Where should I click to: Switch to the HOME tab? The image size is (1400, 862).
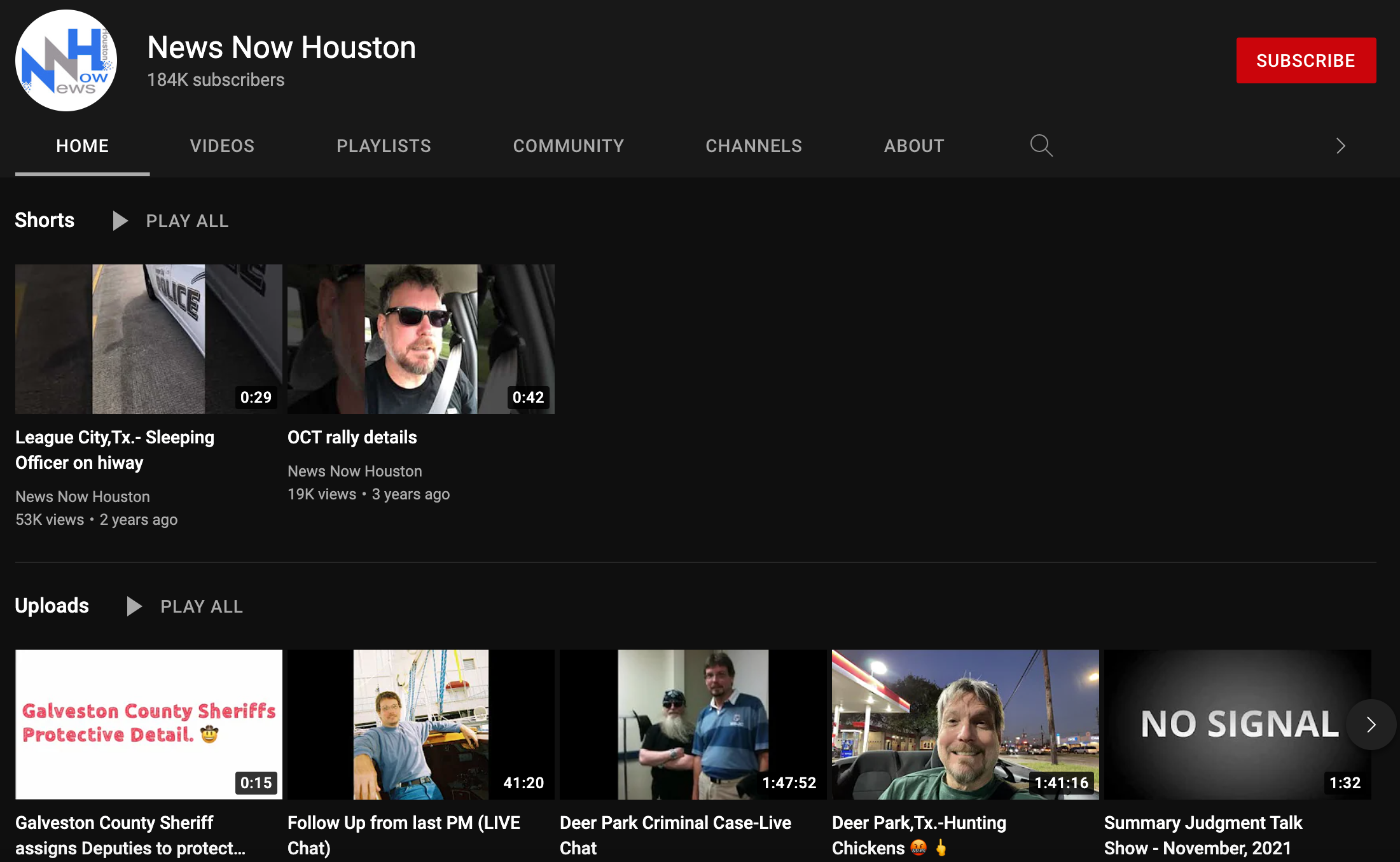83,146
